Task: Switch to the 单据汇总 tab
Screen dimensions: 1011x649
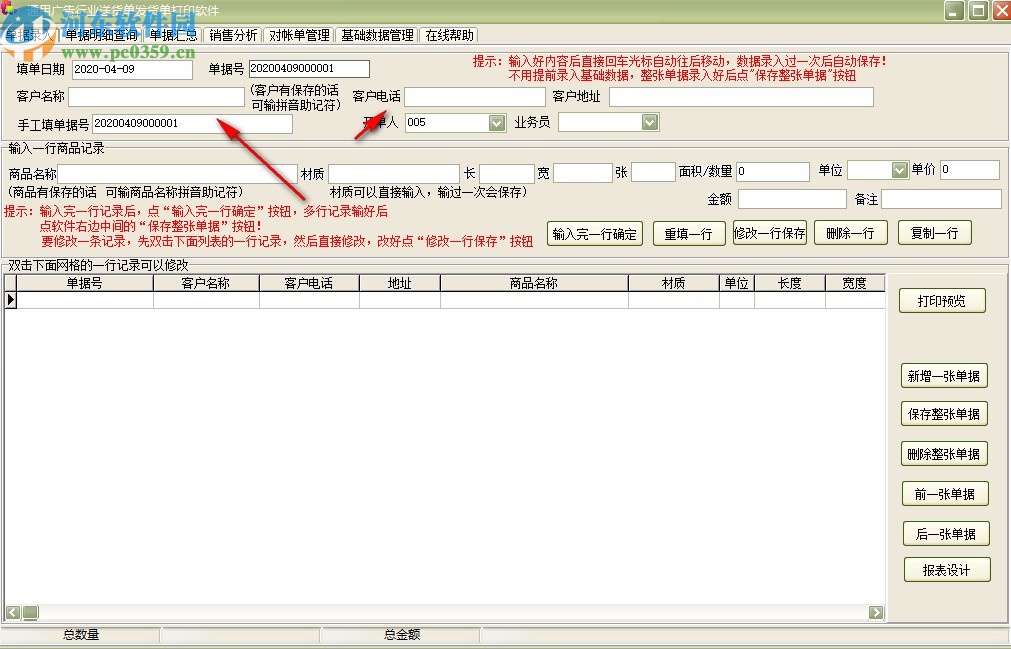Action: point(173,35)
